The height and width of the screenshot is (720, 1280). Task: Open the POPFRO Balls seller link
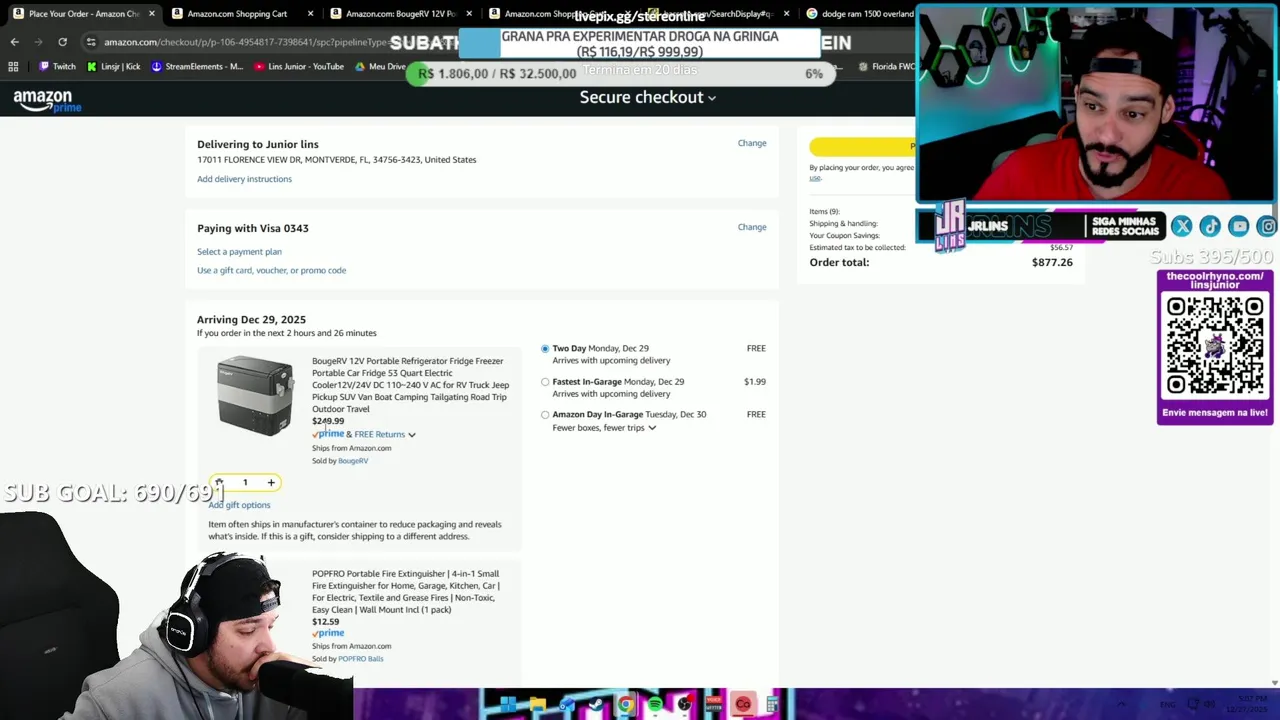(x=361, y=659)
